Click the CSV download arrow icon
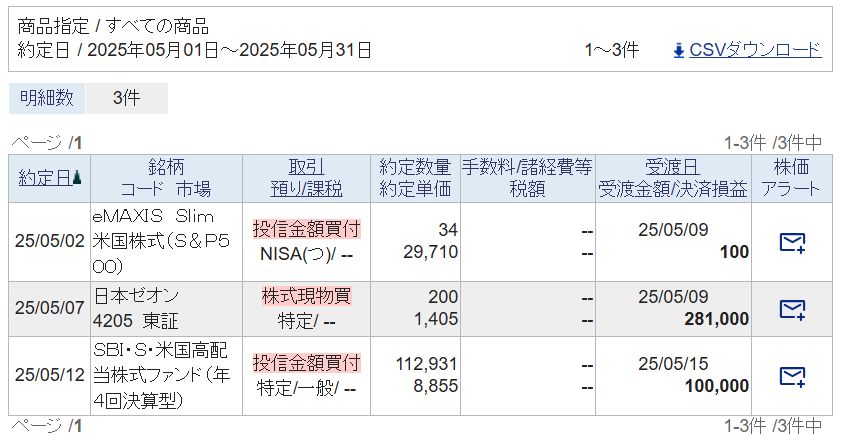Viewport: 841px width, 444px height. tap(679, 50)
